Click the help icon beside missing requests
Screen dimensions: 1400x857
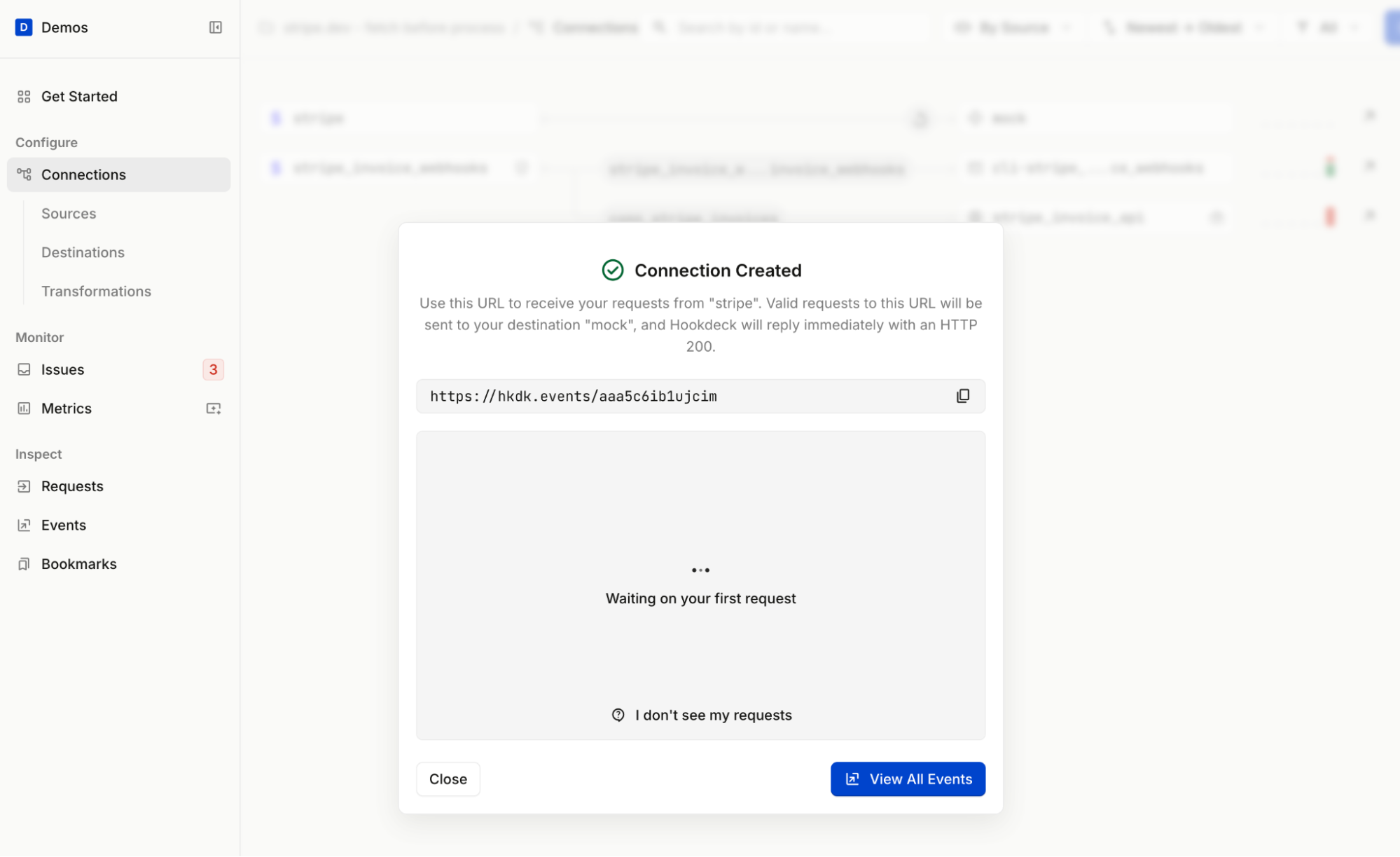pos(618,715)
